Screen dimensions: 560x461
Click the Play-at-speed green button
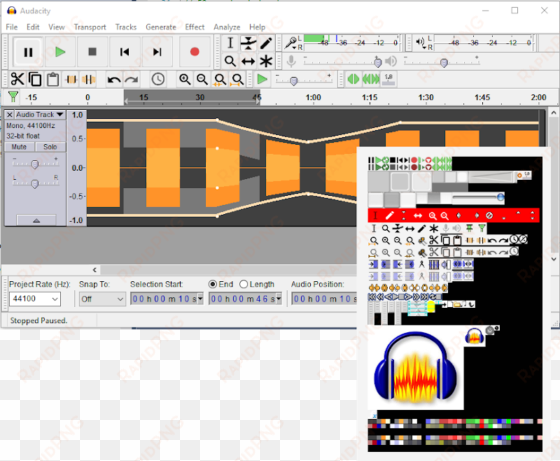[x=262, y=79]
